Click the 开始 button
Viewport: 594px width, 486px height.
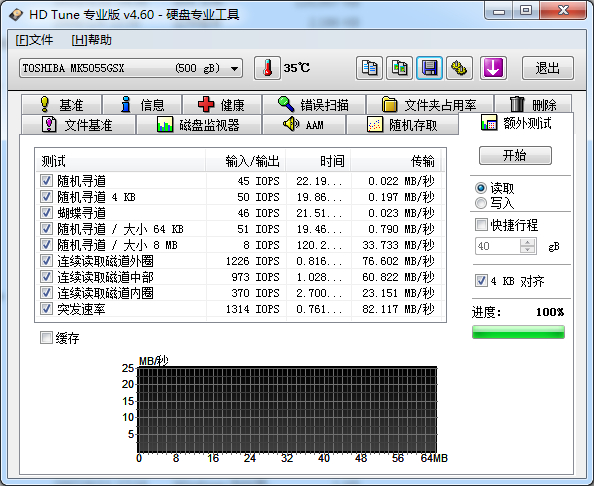point(515,155)
